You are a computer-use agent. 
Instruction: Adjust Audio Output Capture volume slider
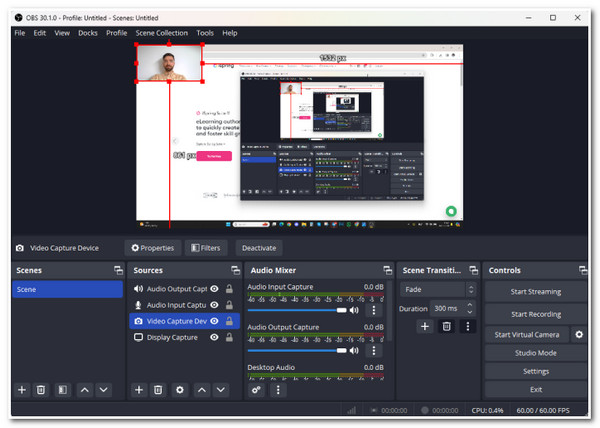click(x=297, y=350)
